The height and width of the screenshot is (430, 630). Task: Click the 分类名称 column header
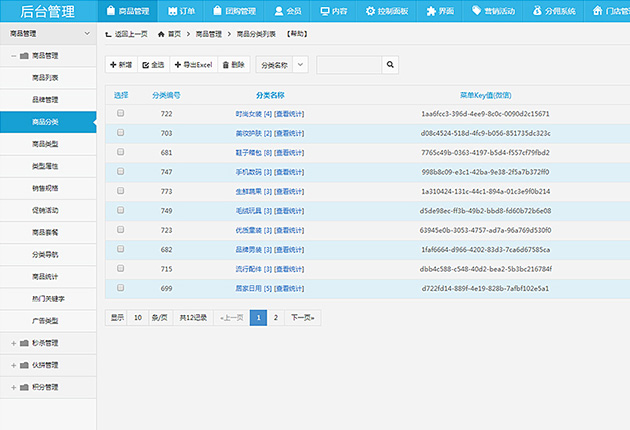[x=270, y=96]
